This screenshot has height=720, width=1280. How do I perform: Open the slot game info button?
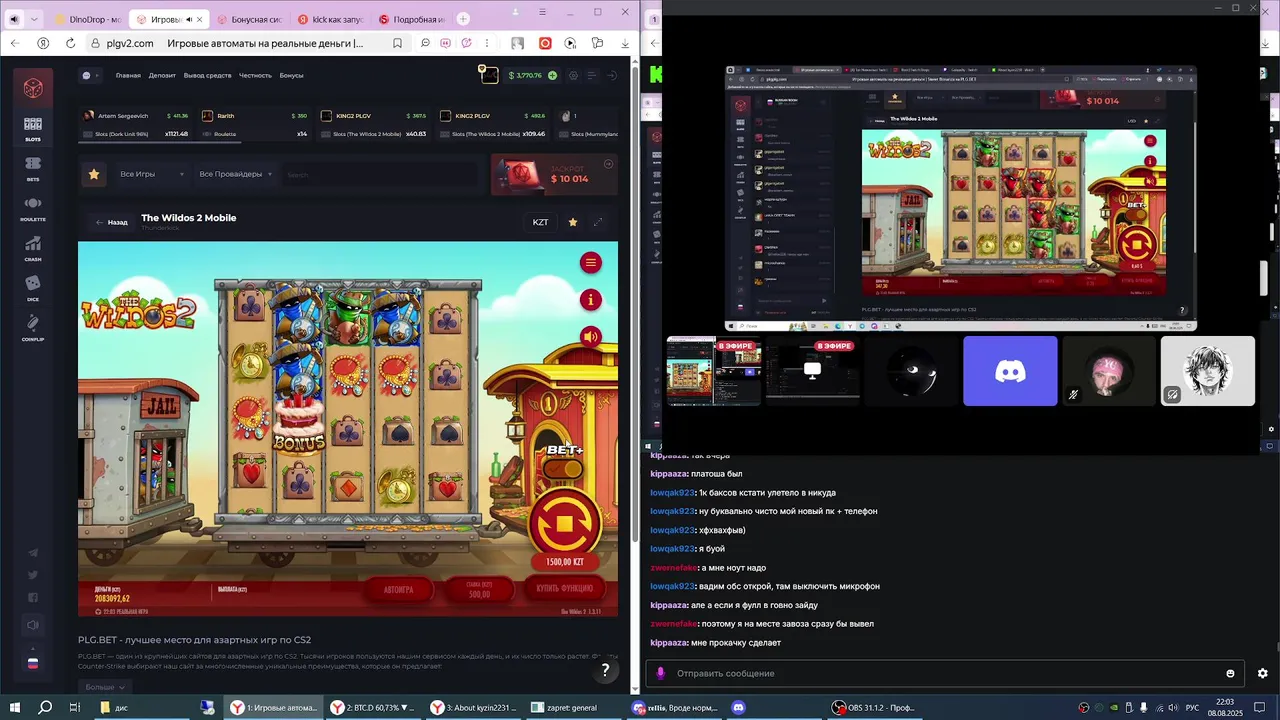(x=591, y=299)
